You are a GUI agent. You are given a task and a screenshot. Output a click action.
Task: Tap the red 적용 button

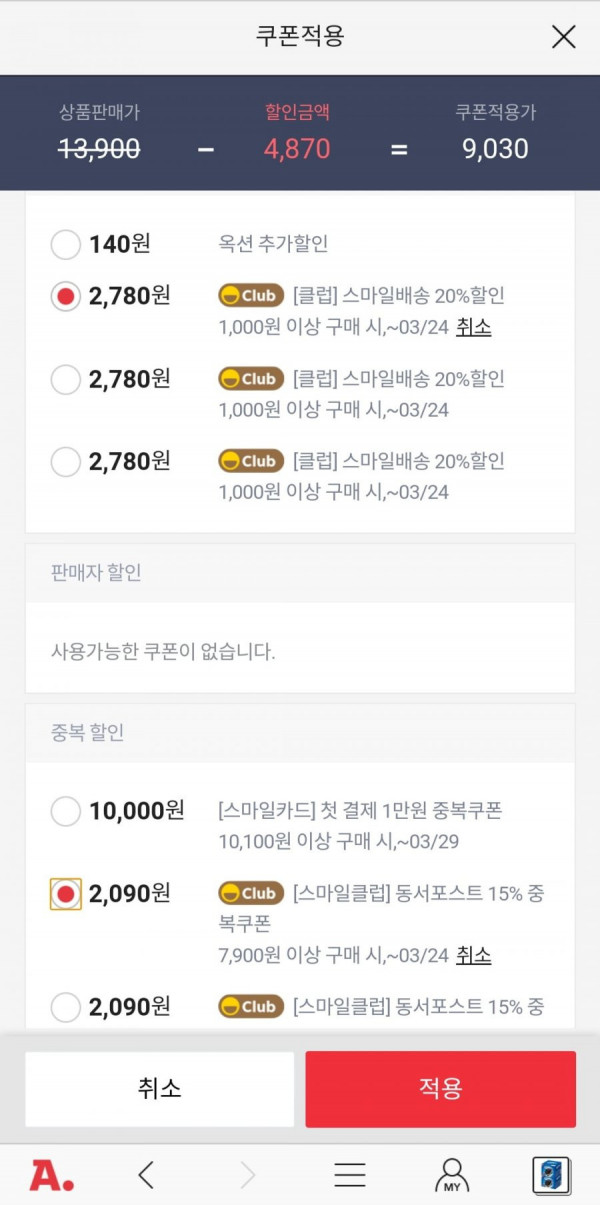(x=441, y=1089)
